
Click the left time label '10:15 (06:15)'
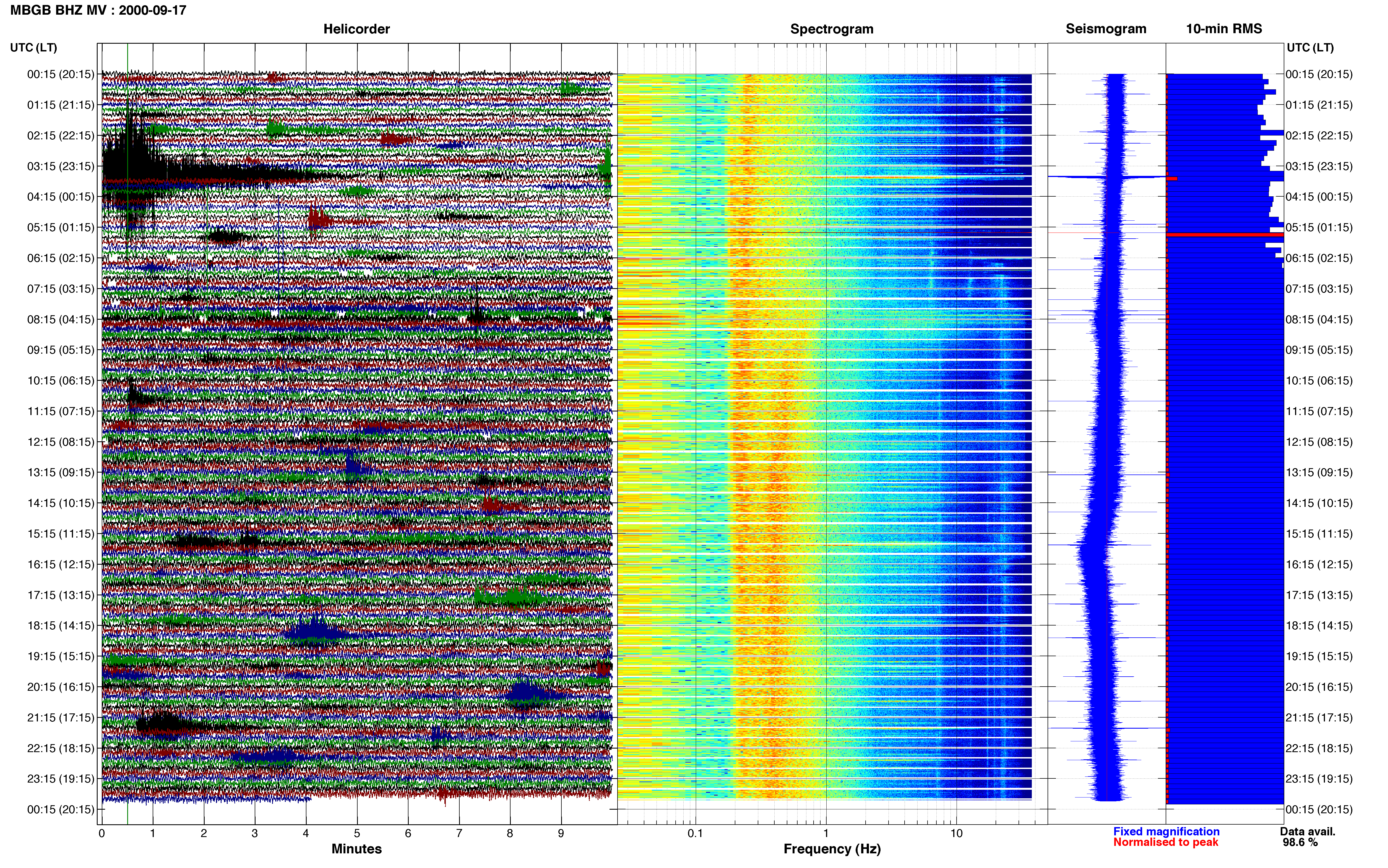[61, 380]
